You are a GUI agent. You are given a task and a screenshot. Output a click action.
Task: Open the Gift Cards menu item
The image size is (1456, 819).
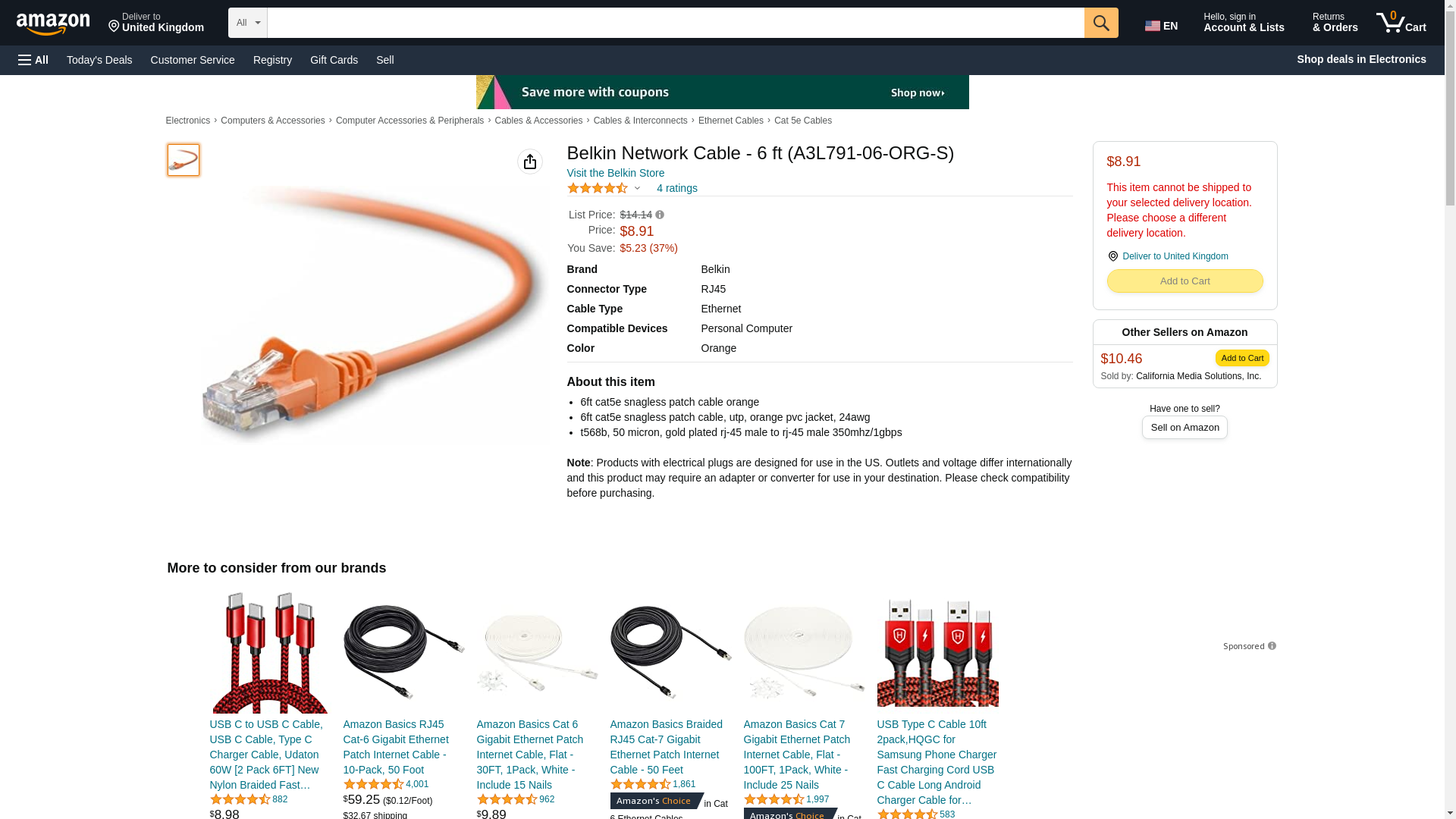point(334,60)
